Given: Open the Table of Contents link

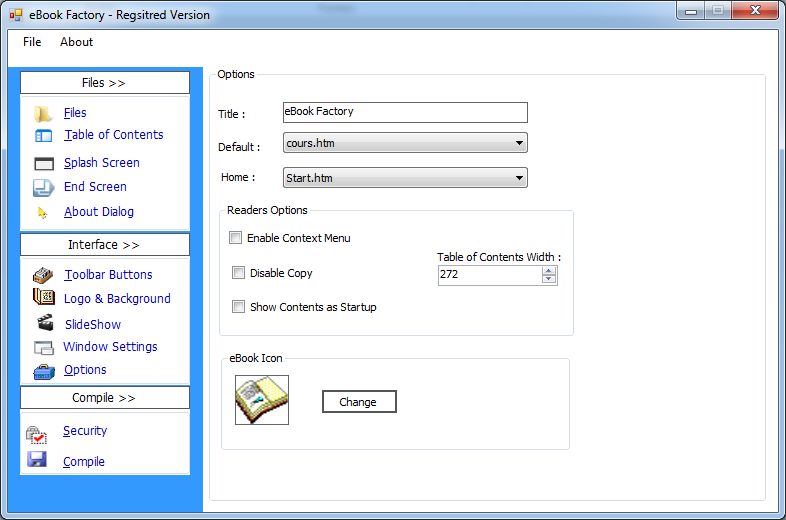Looking at the screenshot, I should tap(114, 135).
